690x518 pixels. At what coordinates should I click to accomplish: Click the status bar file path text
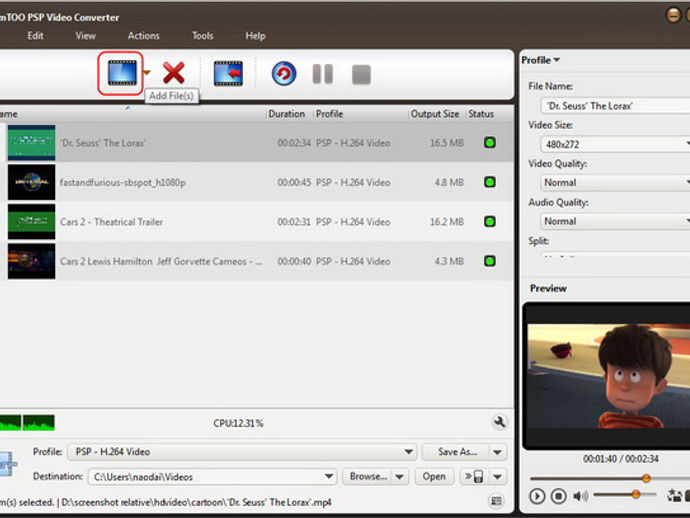[x=196, y=502]
